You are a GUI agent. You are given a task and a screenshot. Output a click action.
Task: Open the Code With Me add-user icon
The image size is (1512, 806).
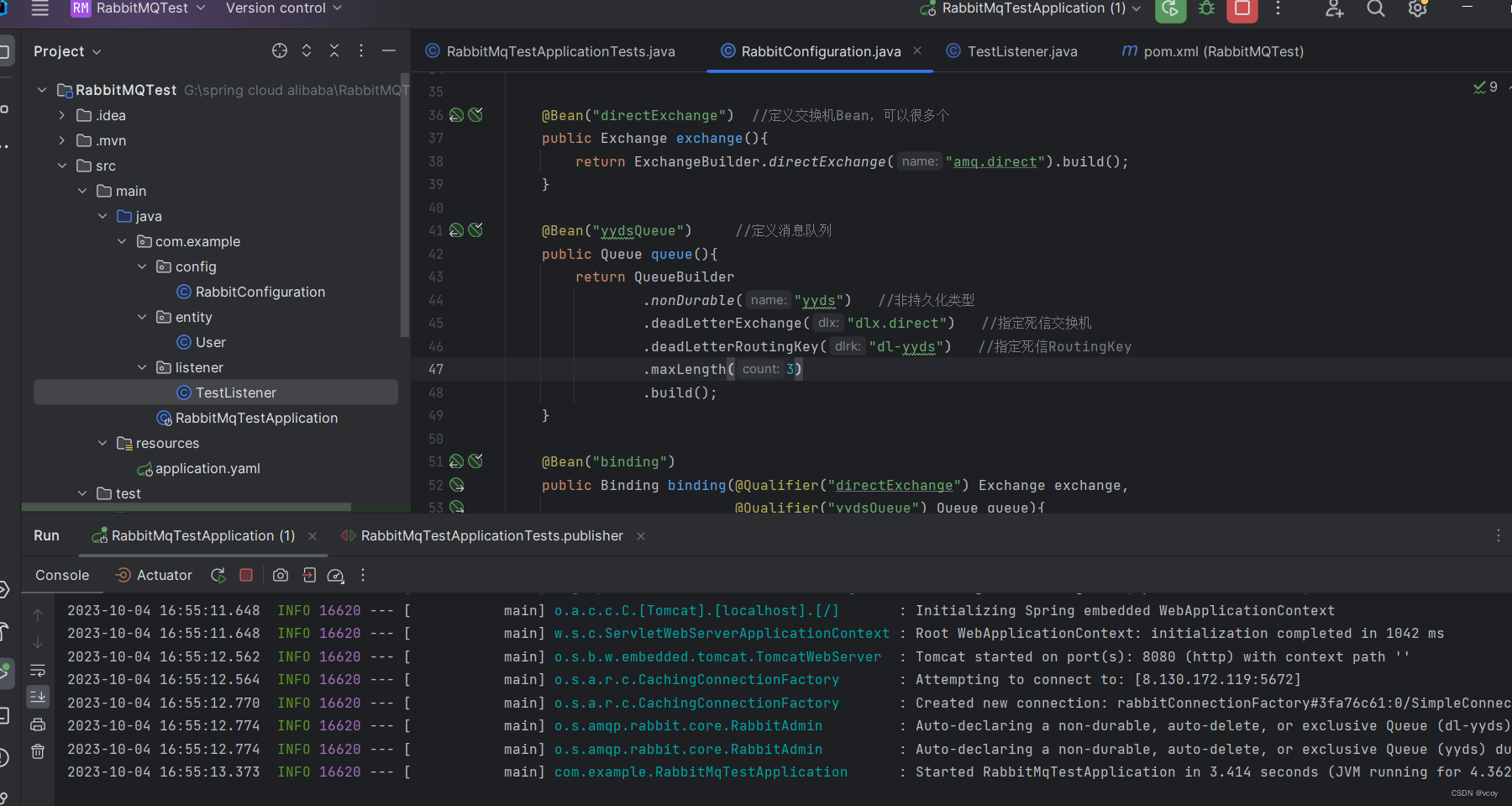point(1334,9)
